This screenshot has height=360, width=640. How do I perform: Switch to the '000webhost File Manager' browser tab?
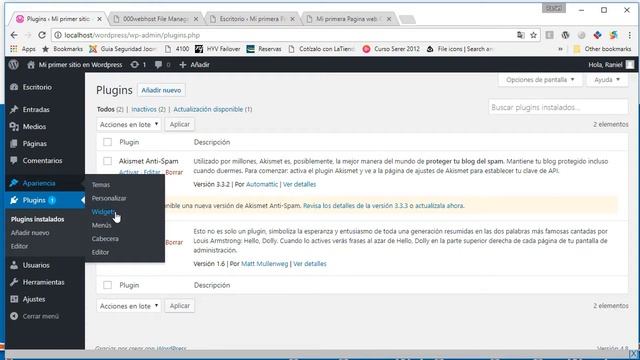pos(156,19)
